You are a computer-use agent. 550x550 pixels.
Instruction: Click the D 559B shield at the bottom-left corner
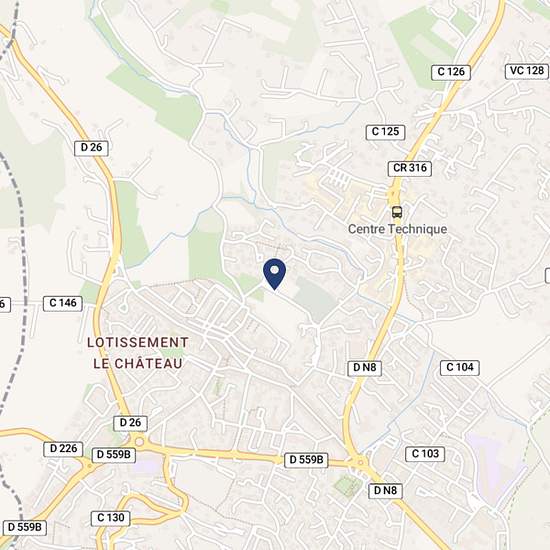coord(25,528)
